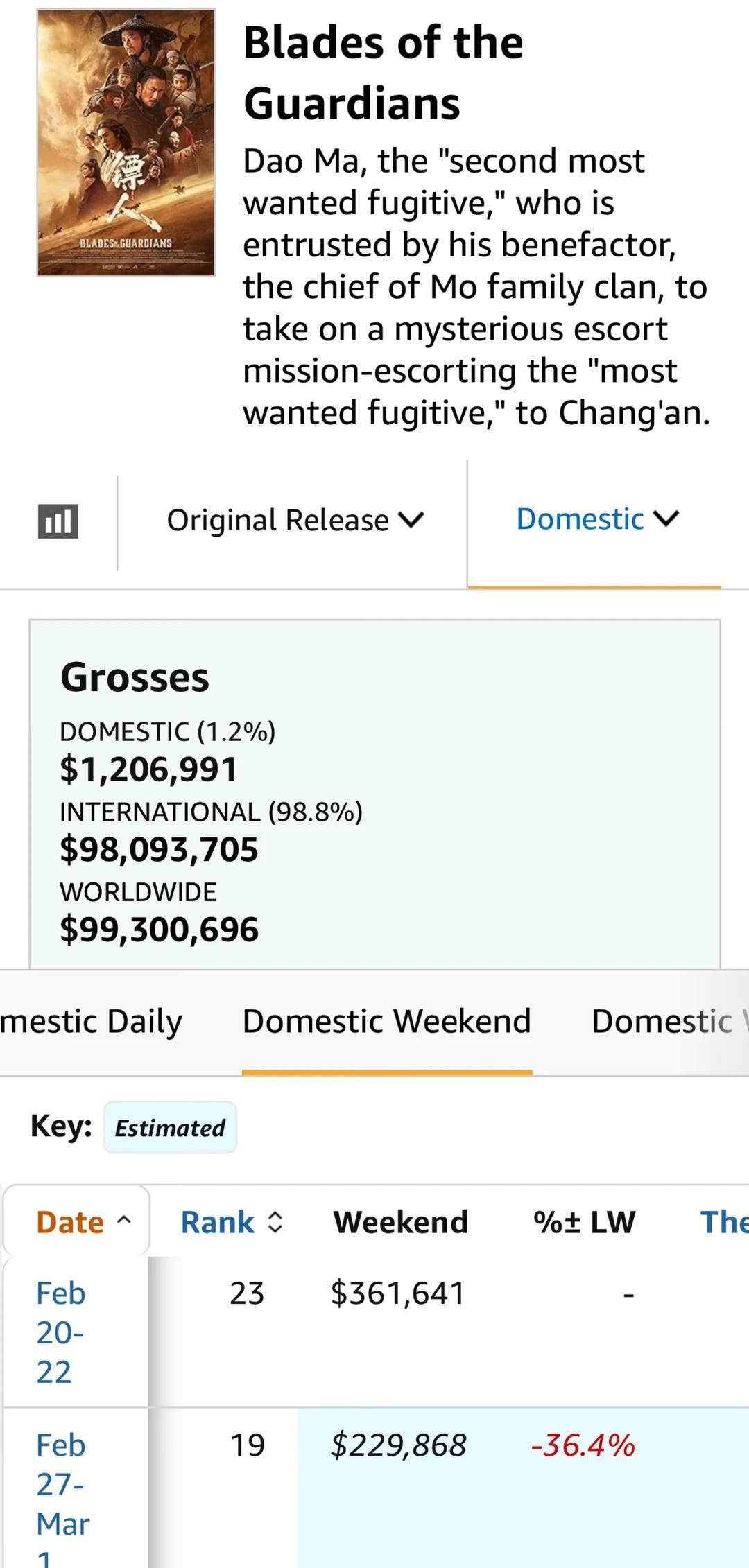Viewport: 749px width, 1568px height.
Task: Open the Feb 20-22 weekend link
Action: 60,1332
